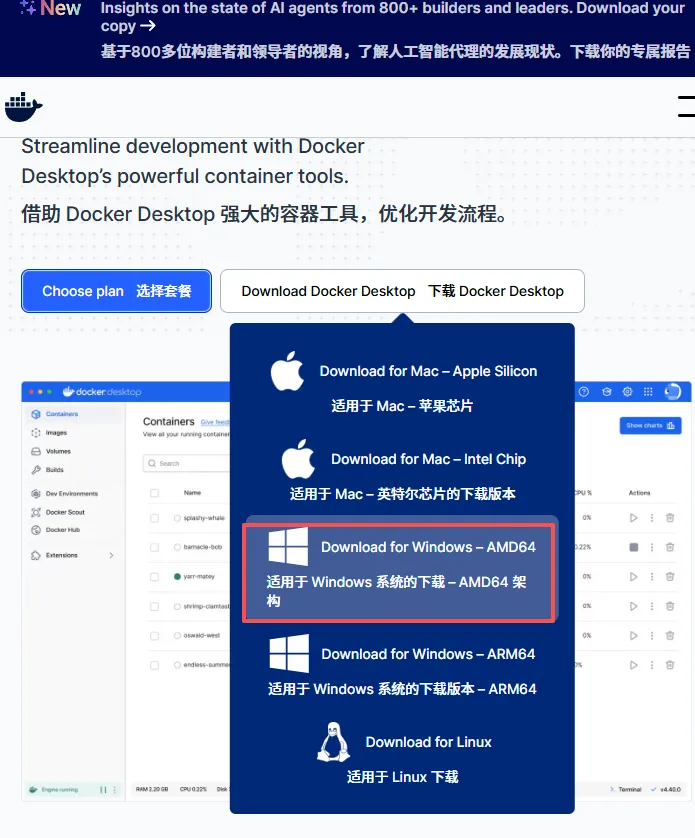Click the container Search field
Screen dimensions: 695x838
186,463
